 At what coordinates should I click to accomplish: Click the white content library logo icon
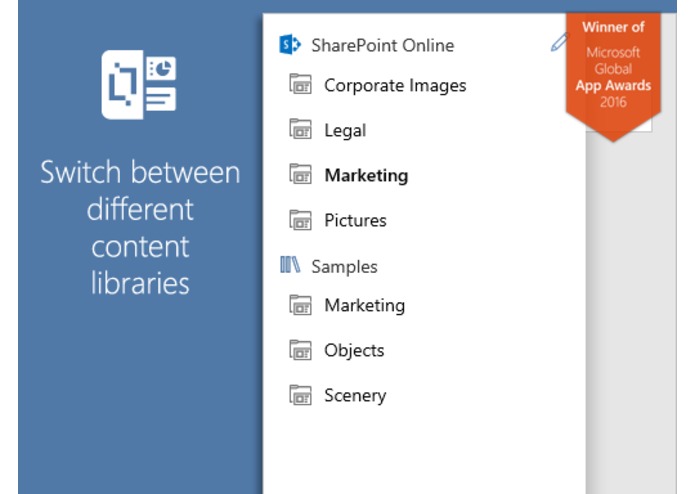(139, 85)
